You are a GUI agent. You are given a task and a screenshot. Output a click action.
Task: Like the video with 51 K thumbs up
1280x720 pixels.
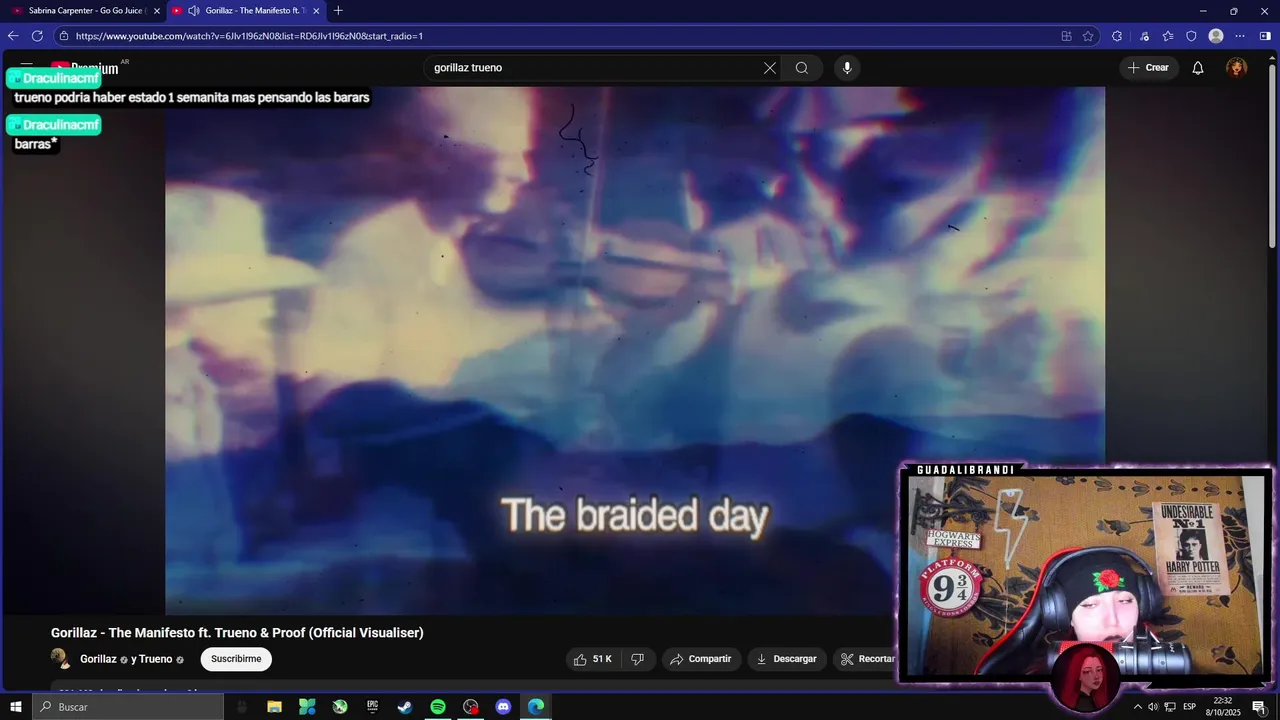(593, 659)
